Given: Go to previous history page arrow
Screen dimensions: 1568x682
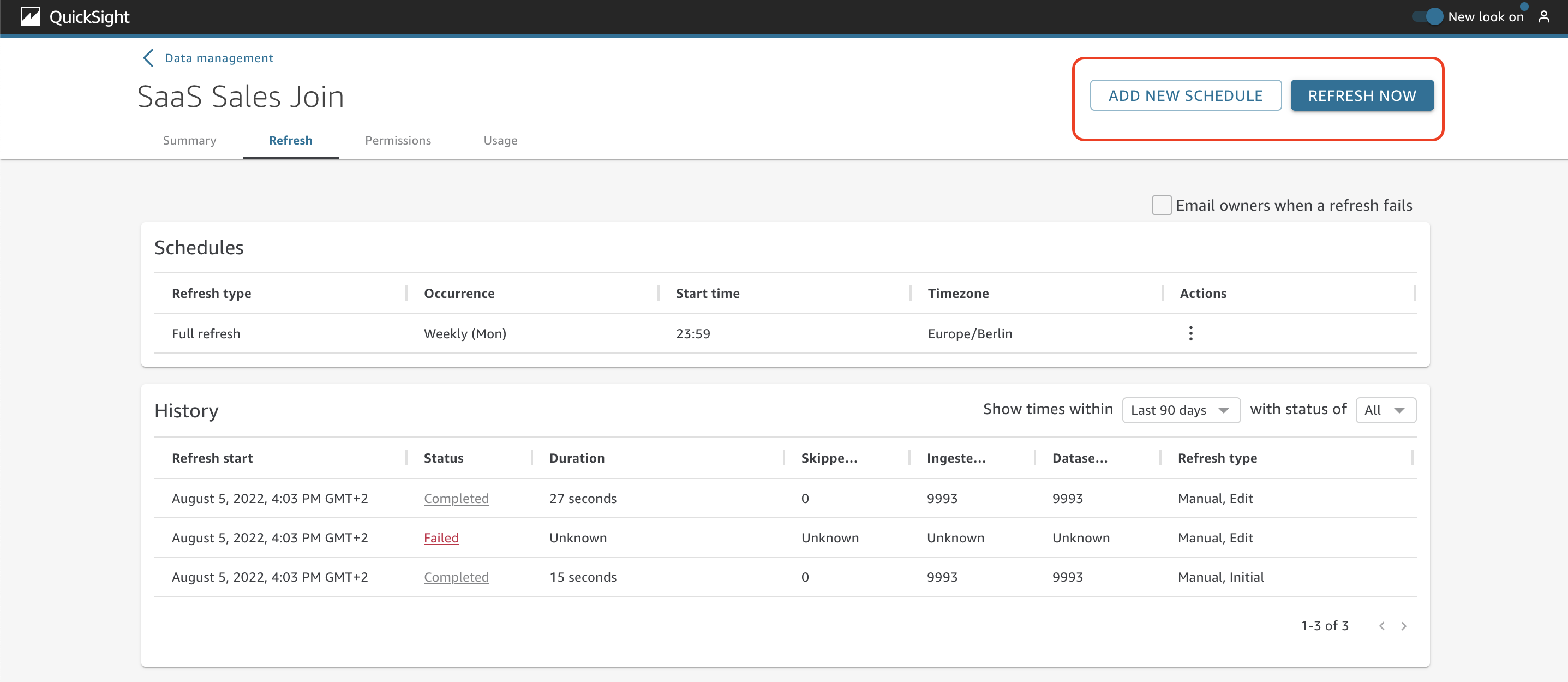Looking at the screenshot, I should (x=1381, y=625).
